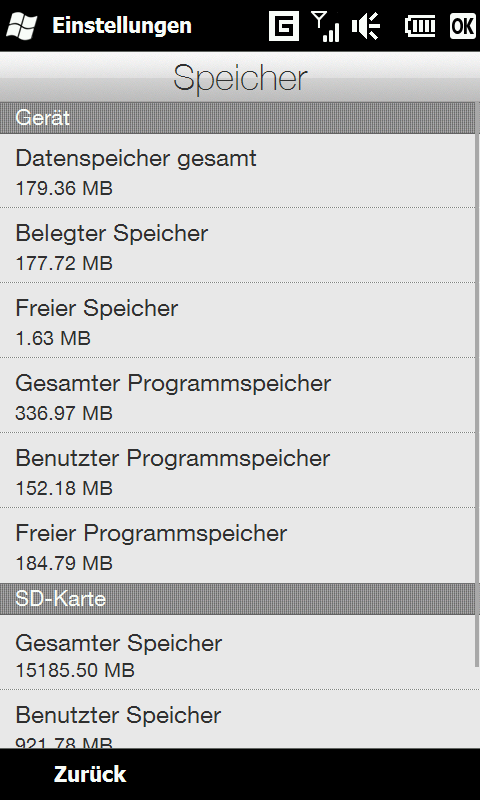Select the Datenspeicher gesamt entry
This screenshot has width=480, height=800.
click(x=238, y=171)
